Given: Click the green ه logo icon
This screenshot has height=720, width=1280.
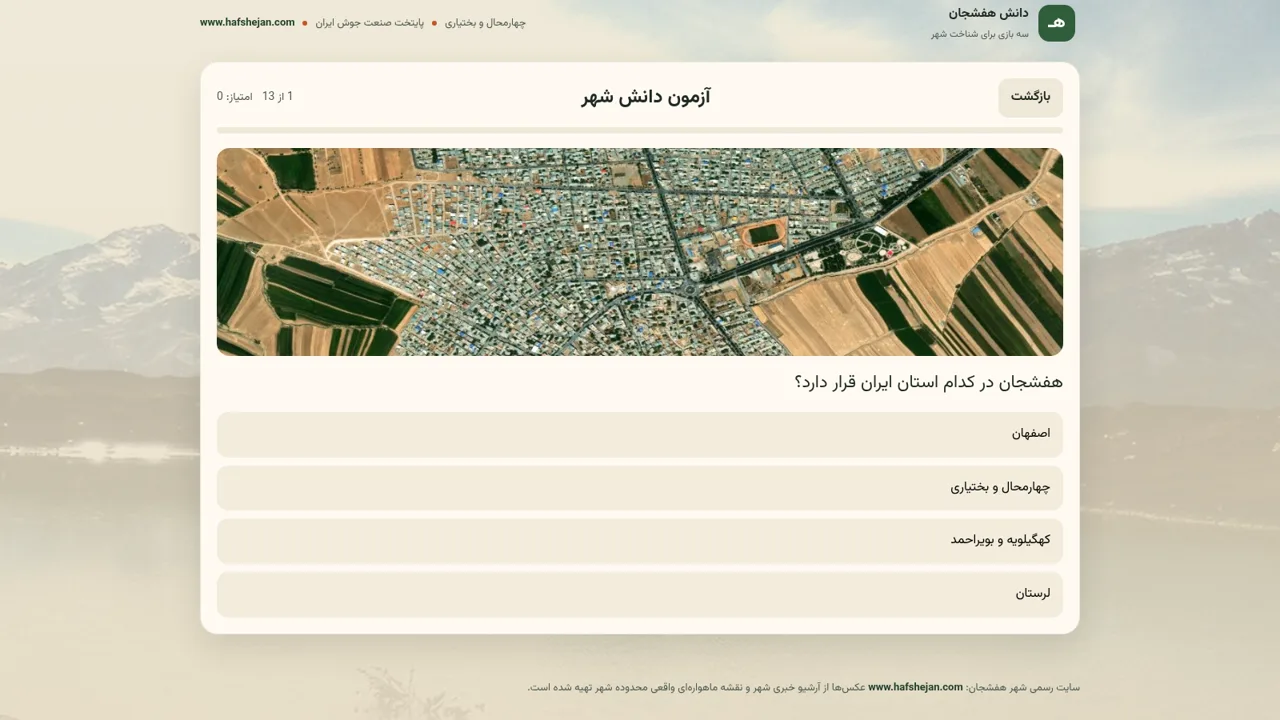Looking at the screenshot, I should tap(1056, 23).
